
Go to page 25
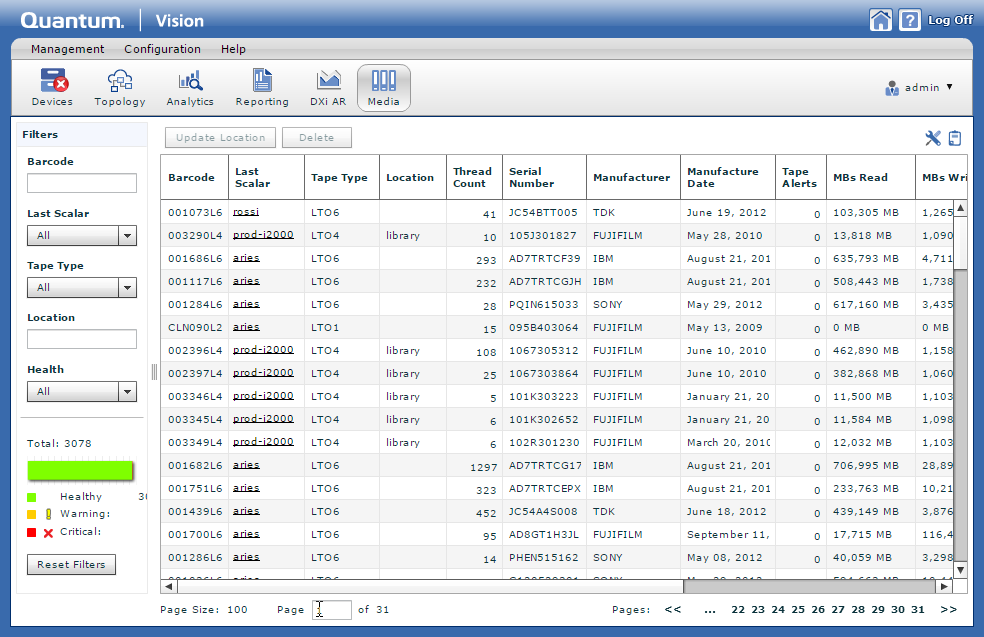tap(798, 609)
